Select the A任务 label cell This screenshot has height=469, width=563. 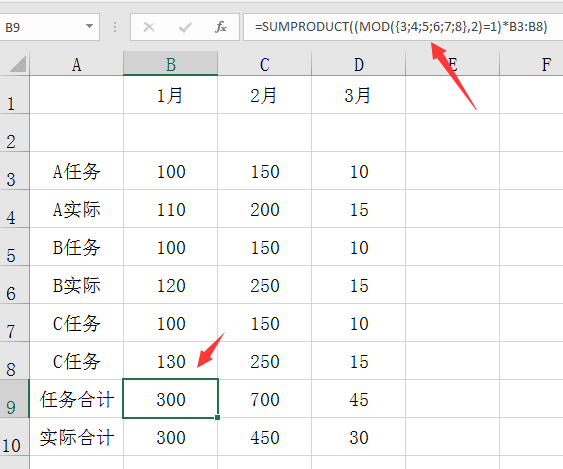coord(76,171)
